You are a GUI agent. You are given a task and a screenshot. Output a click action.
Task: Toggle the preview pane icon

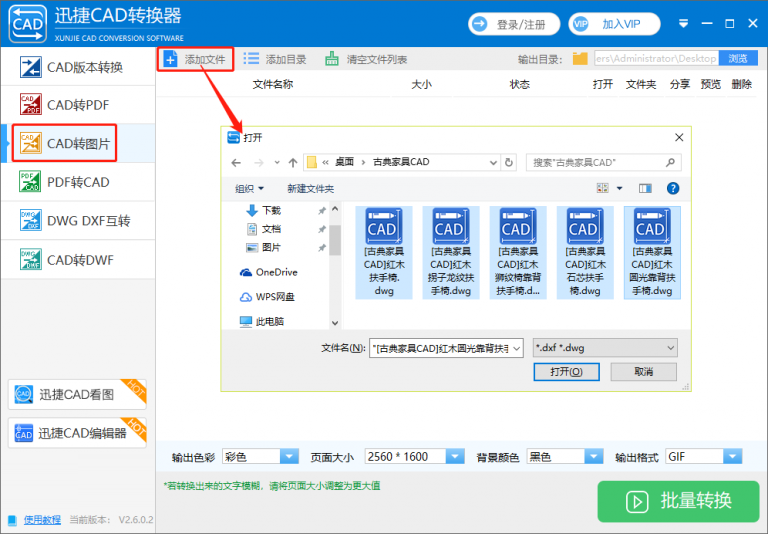[645, 188]
